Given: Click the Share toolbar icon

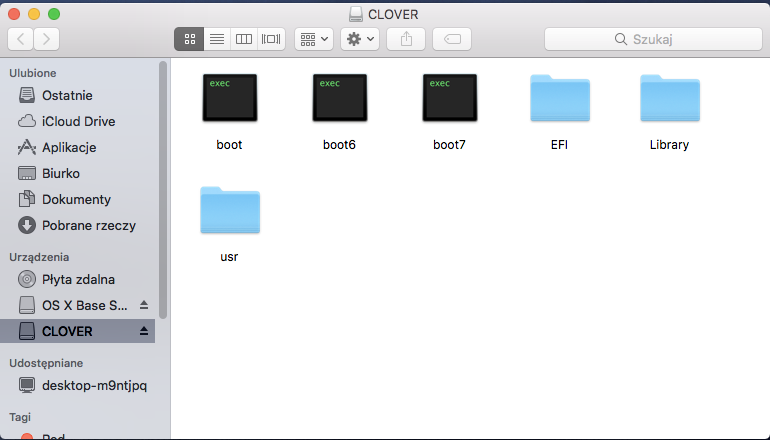Looking at the screenshot, I should 406,39.
